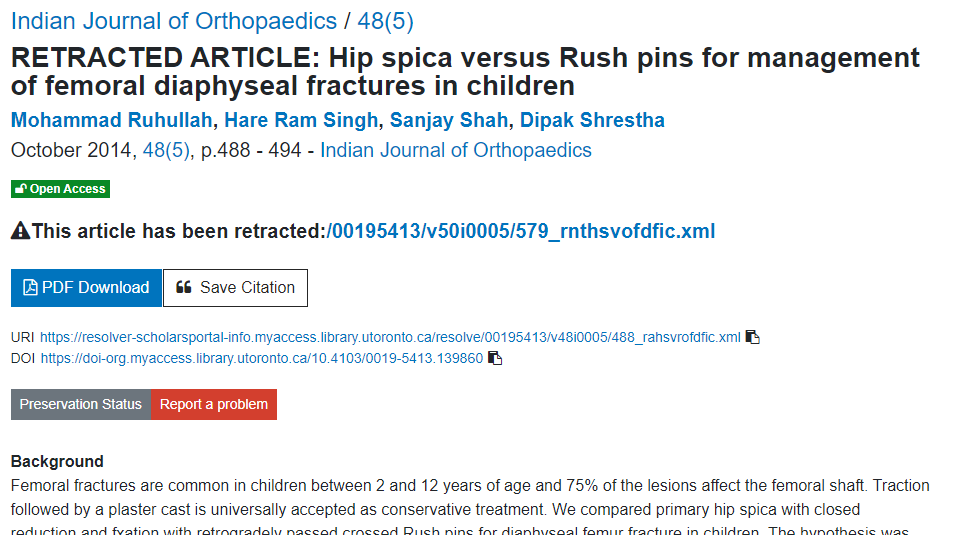
Task: View author Dipak Shrestha
Action: 592,120
